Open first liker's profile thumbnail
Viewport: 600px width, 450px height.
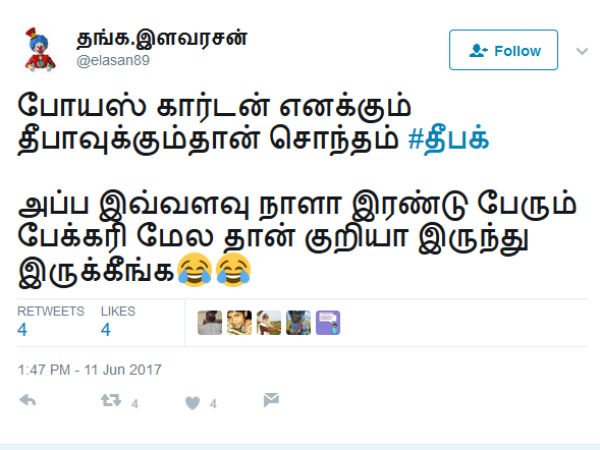pyautogui.click(x=210, y=323)
